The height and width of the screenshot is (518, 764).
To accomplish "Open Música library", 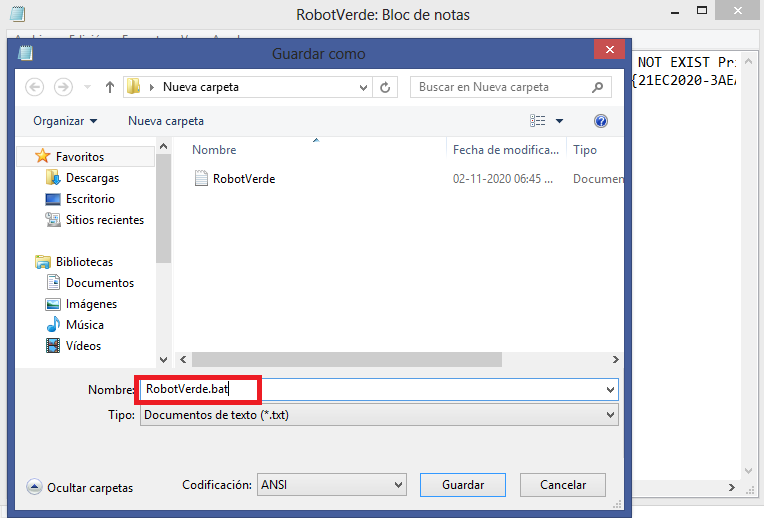I will 85,325.
